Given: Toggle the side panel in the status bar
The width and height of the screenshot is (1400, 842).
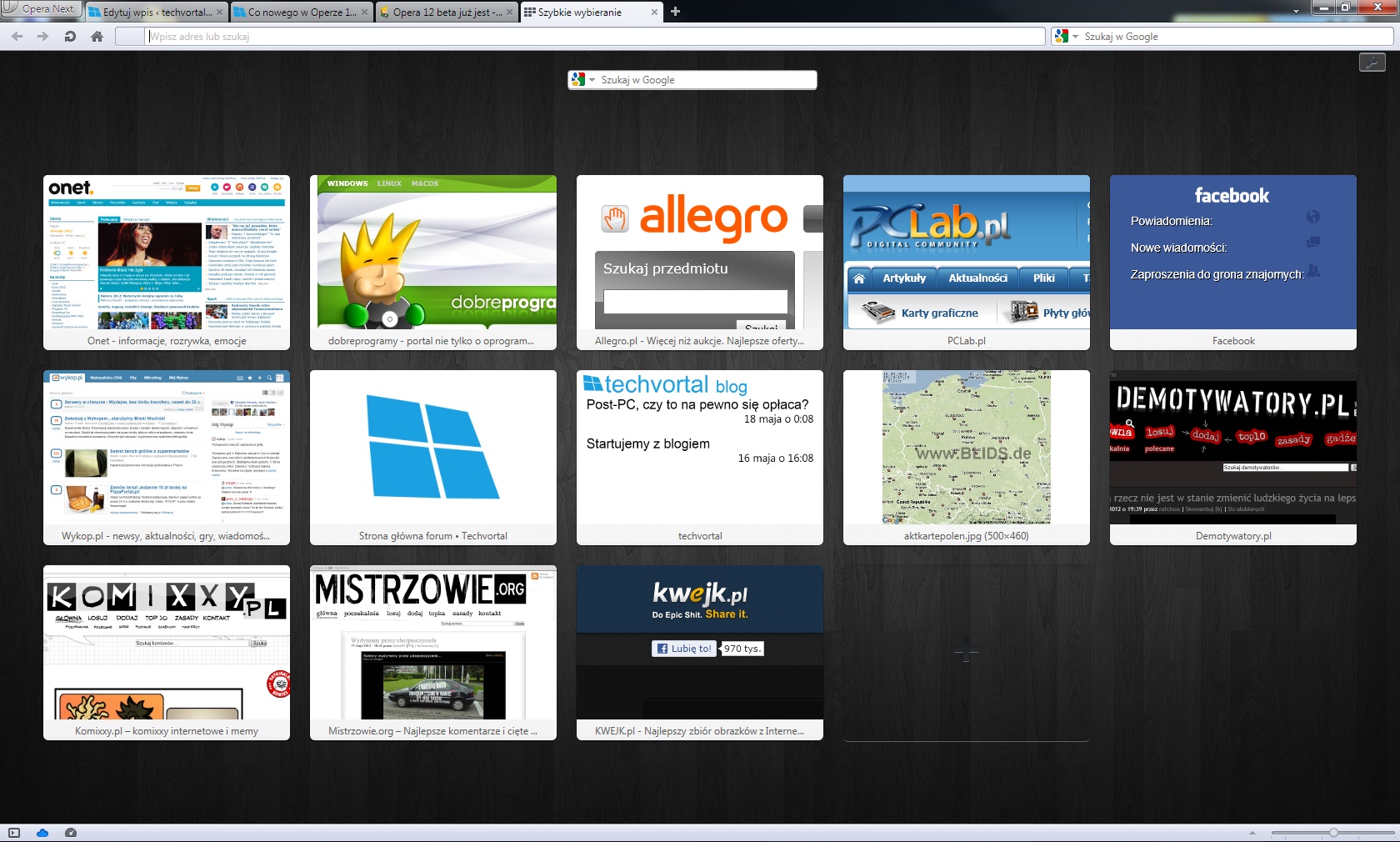Looking at the screenshot, I should [13, 833].
